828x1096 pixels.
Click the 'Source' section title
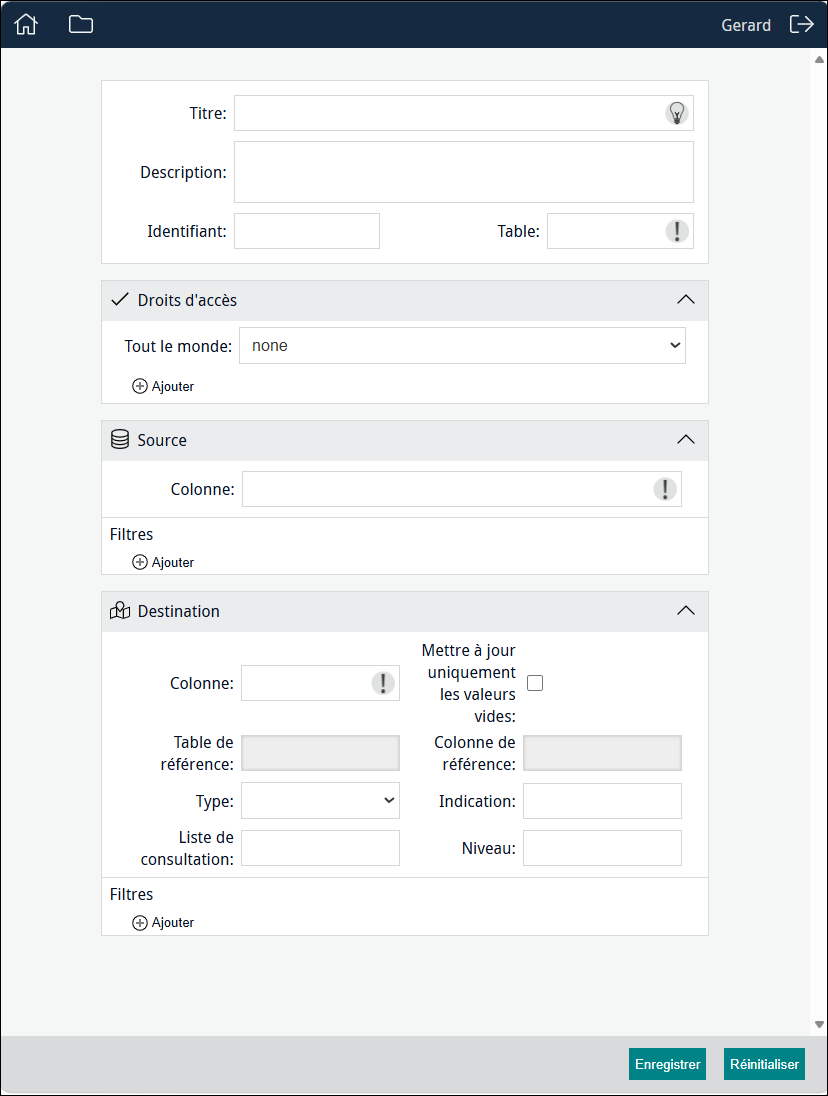162,440
